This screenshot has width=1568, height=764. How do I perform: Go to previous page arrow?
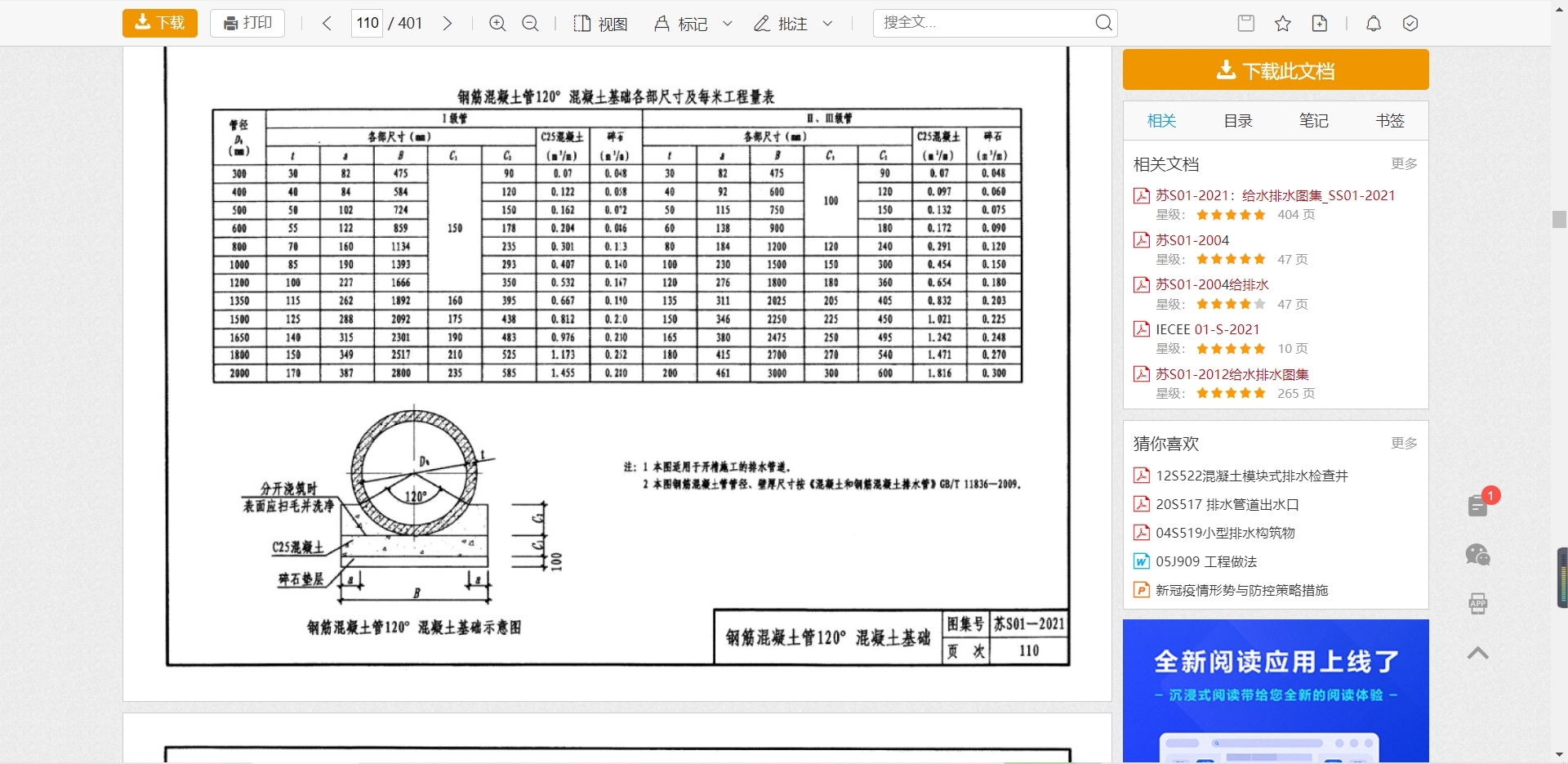click(327, 23)
